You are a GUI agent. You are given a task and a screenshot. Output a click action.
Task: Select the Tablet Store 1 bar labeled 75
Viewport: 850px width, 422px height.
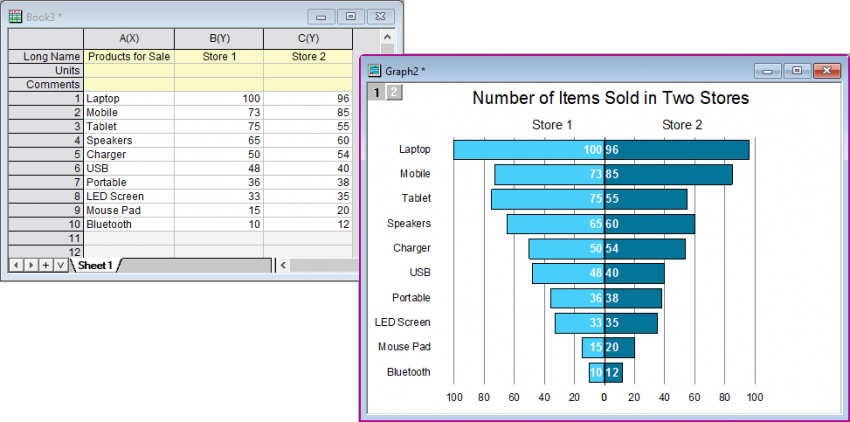click(x=548, y=199)
